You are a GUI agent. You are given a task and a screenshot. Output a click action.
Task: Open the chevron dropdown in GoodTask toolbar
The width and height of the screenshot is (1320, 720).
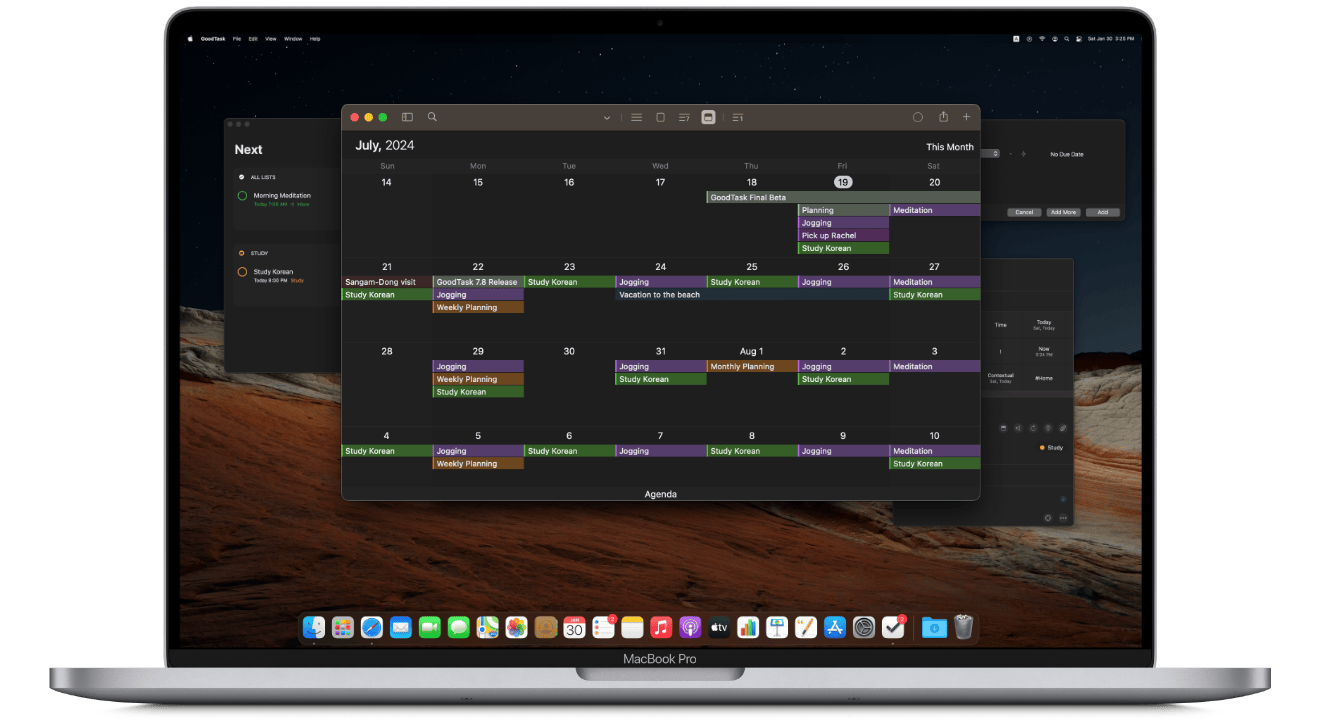click(606, 118)
